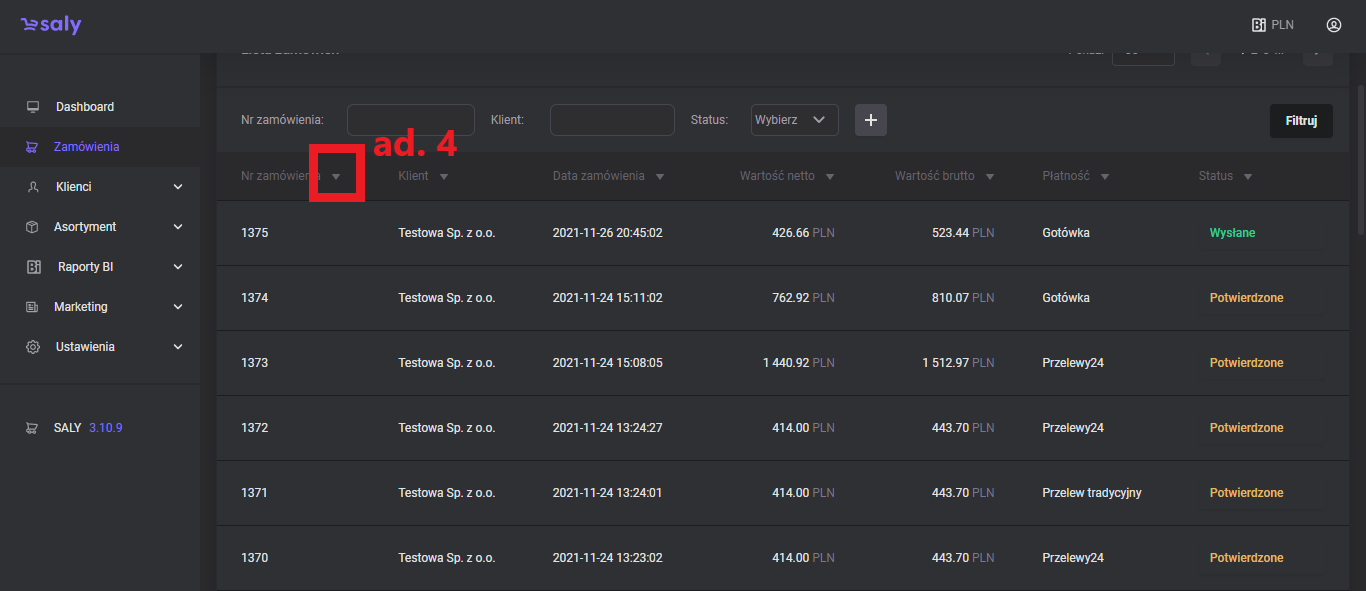Focus the Nr zamówienia input field
1366x591 pixels.
coord(410,120)
